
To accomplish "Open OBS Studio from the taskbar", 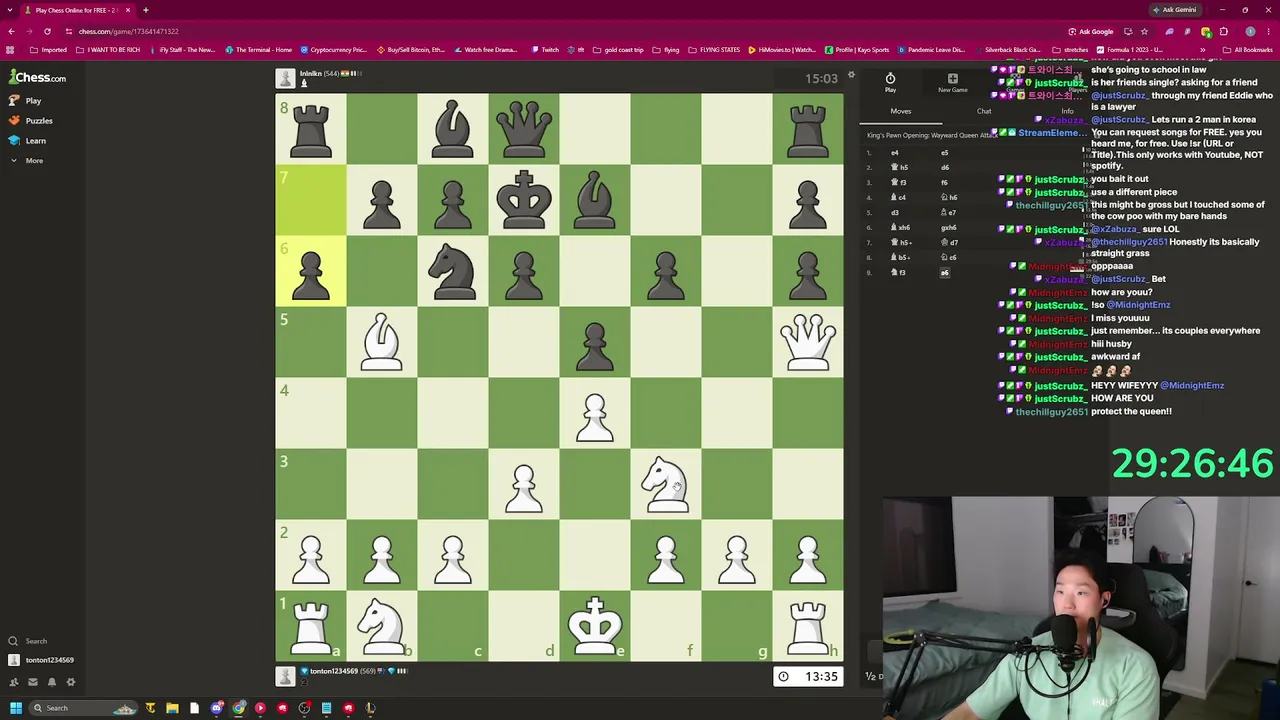I will coord(304,708).
